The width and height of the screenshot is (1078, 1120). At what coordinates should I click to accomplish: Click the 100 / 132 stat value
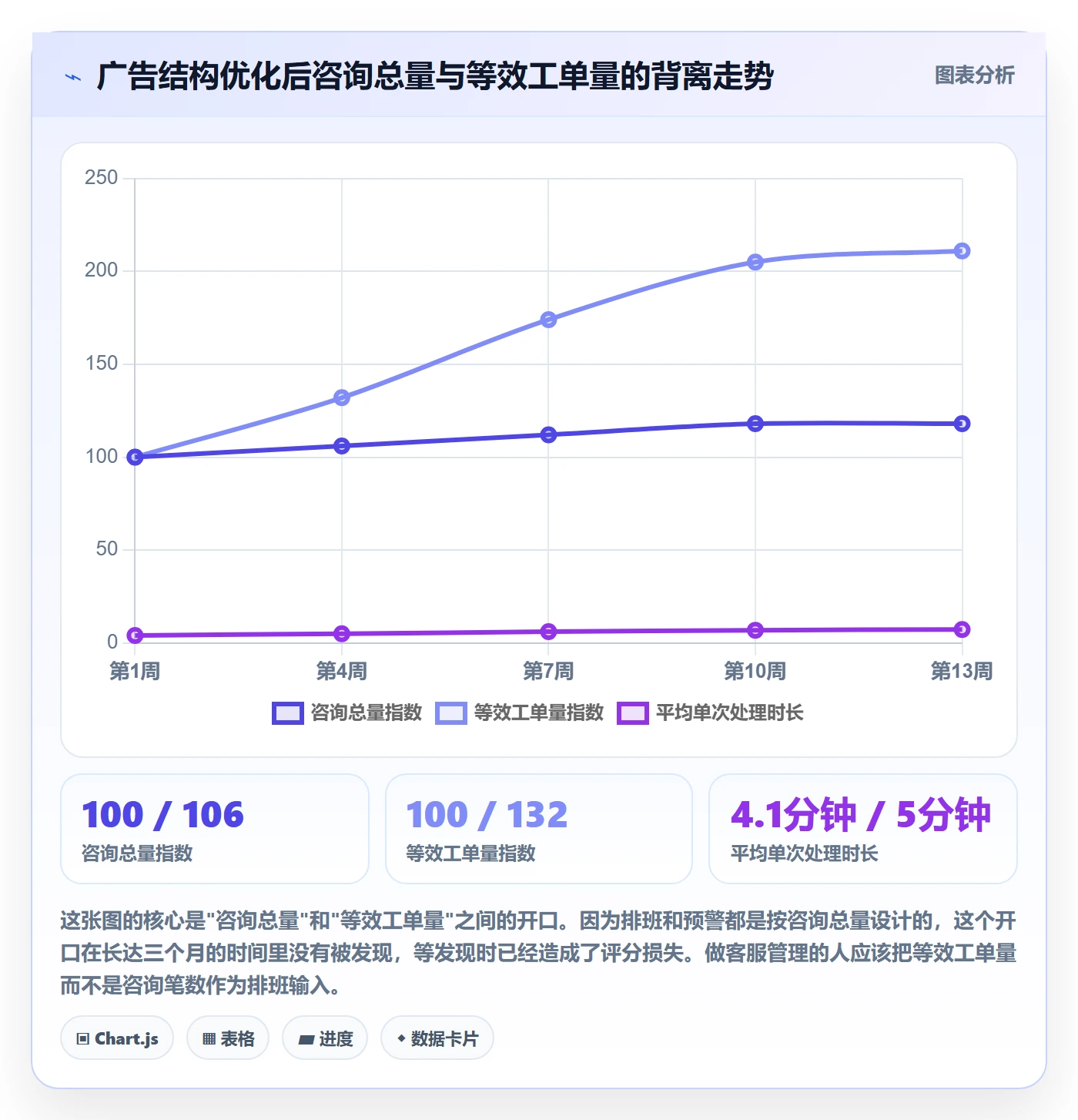tap(487, 815)
